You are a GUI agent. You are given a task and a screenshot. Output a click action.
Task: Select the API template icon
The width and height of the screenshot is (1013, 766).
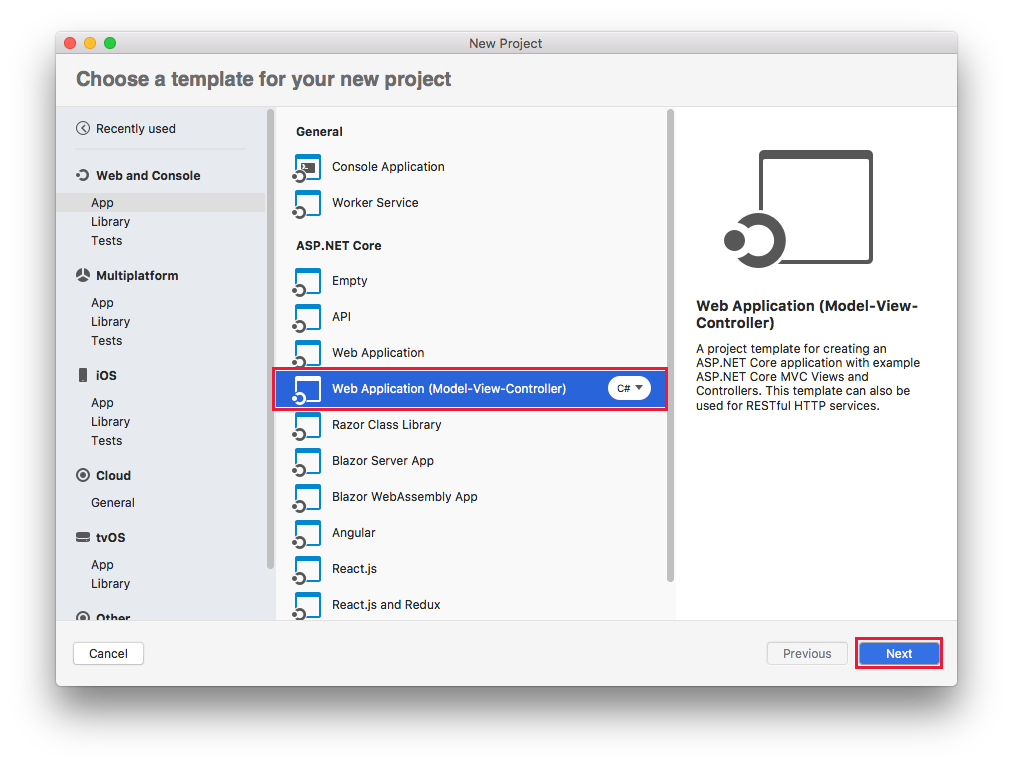click(306, 317)
